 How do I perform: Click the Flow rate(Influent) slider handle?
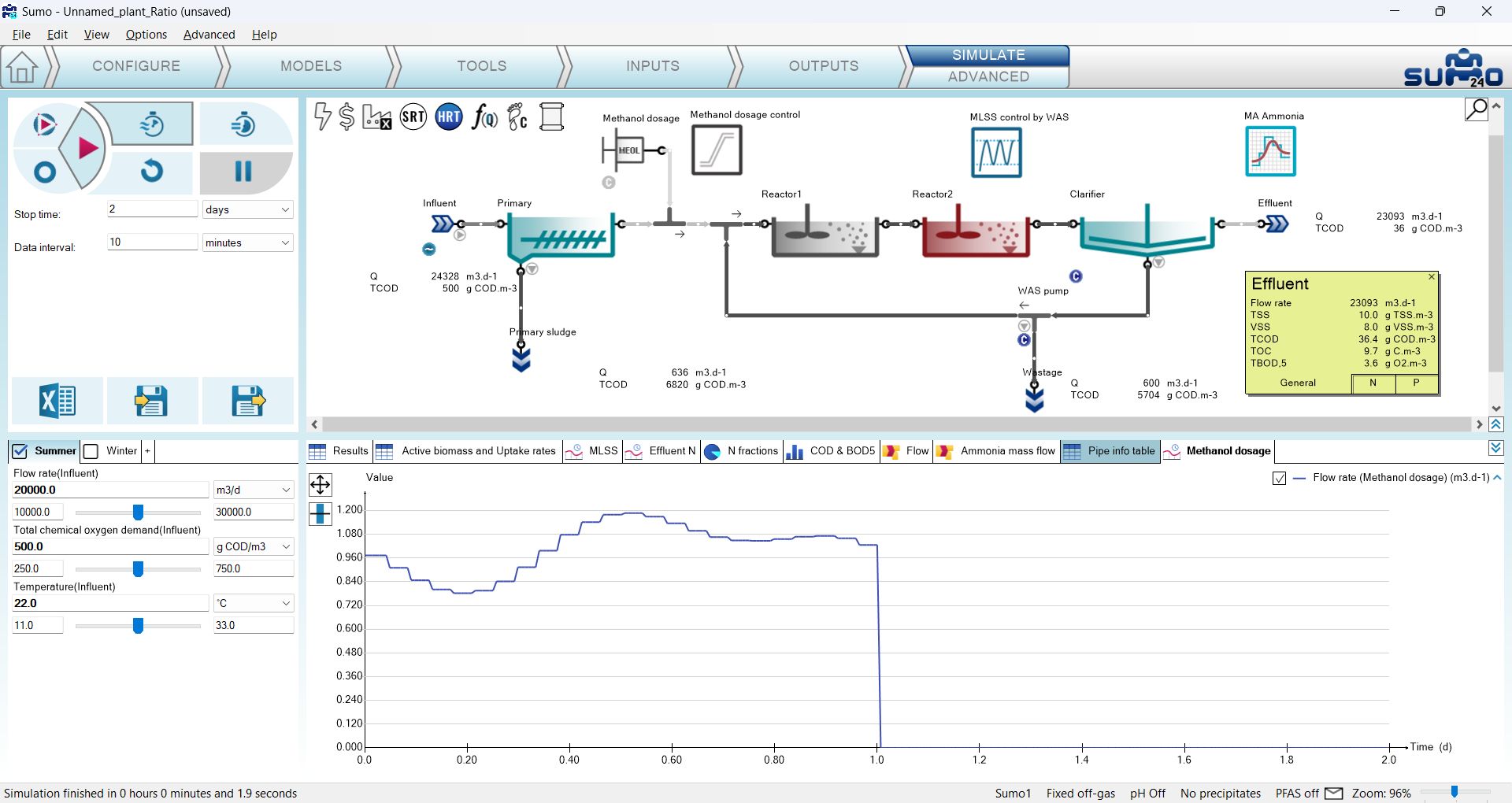pos(138,512)
